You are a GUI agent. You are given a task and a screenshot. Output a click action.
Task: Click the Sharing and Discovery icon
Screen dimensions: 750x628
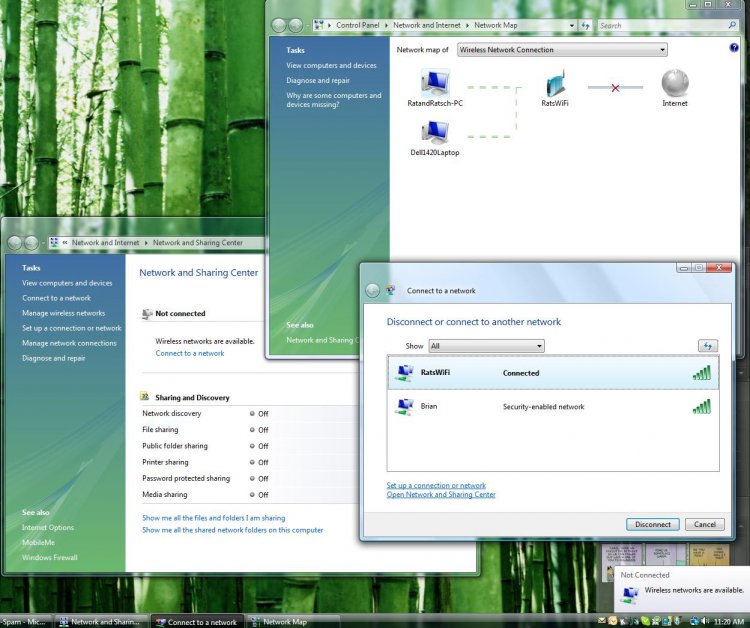point(144,397)
